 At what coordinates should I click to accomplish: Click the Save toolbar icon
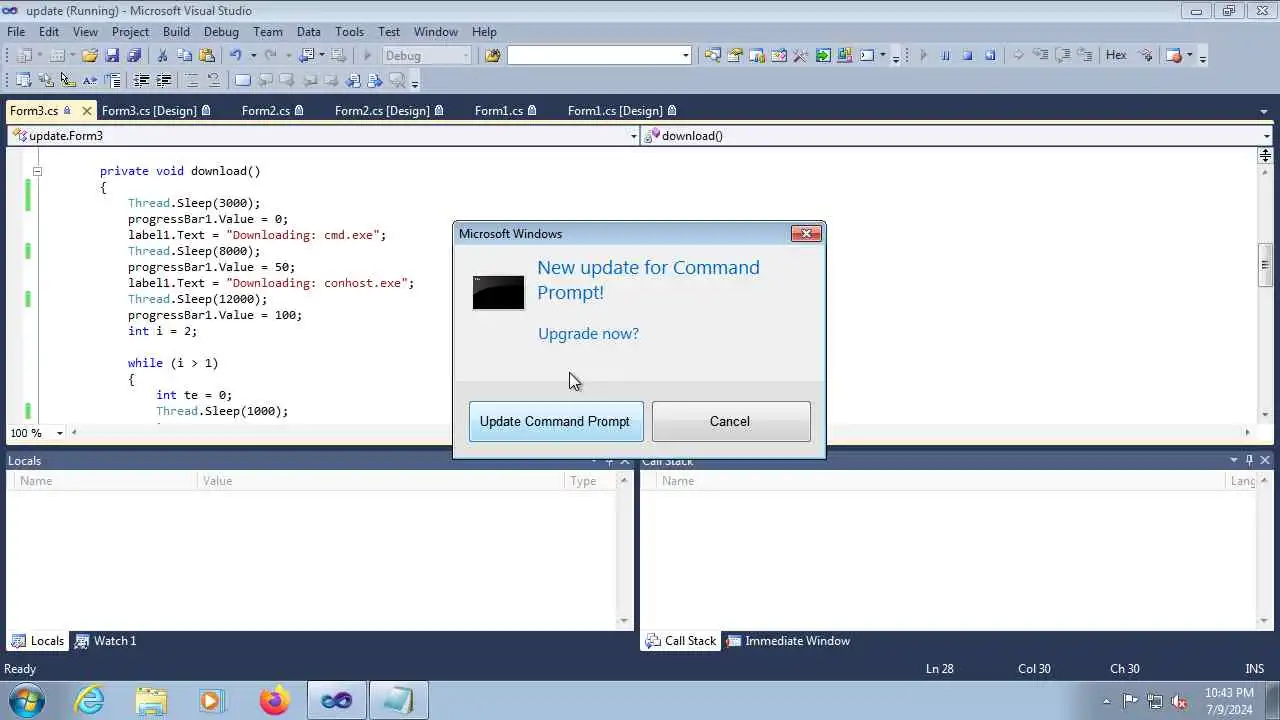(x=111, y=55)
